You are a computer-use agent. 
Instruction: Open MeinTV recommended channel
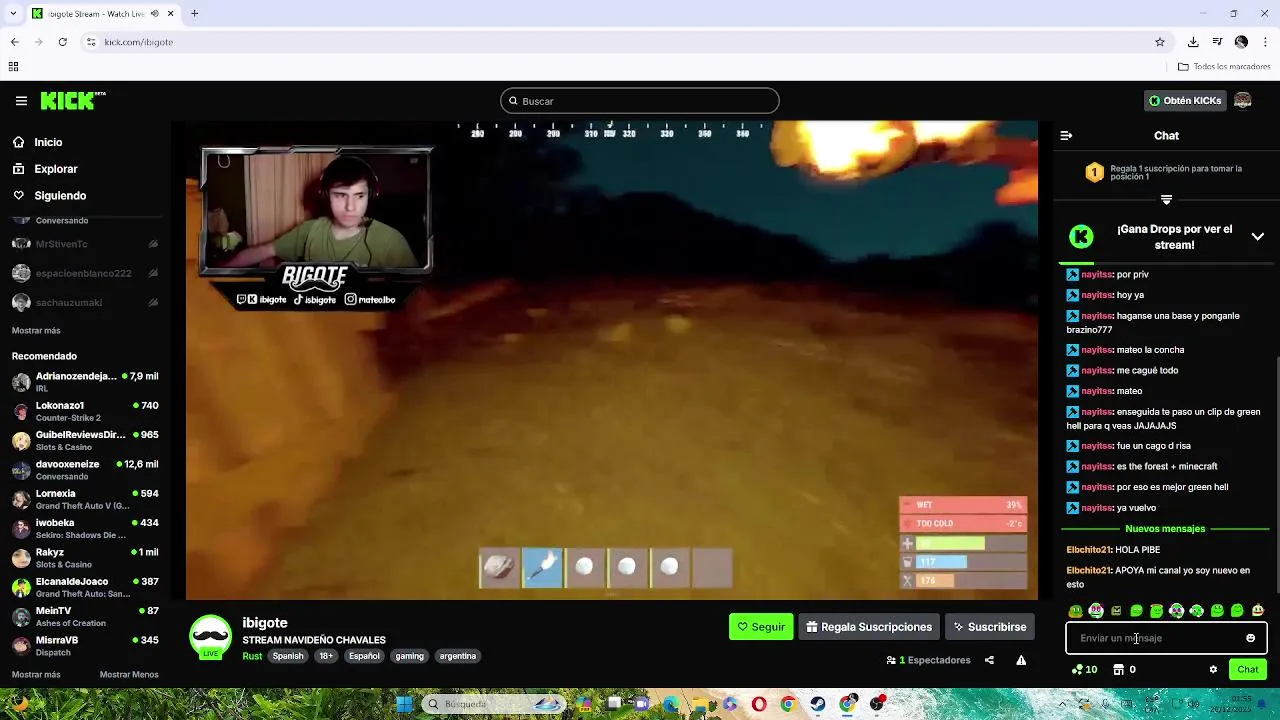(85, 616)
